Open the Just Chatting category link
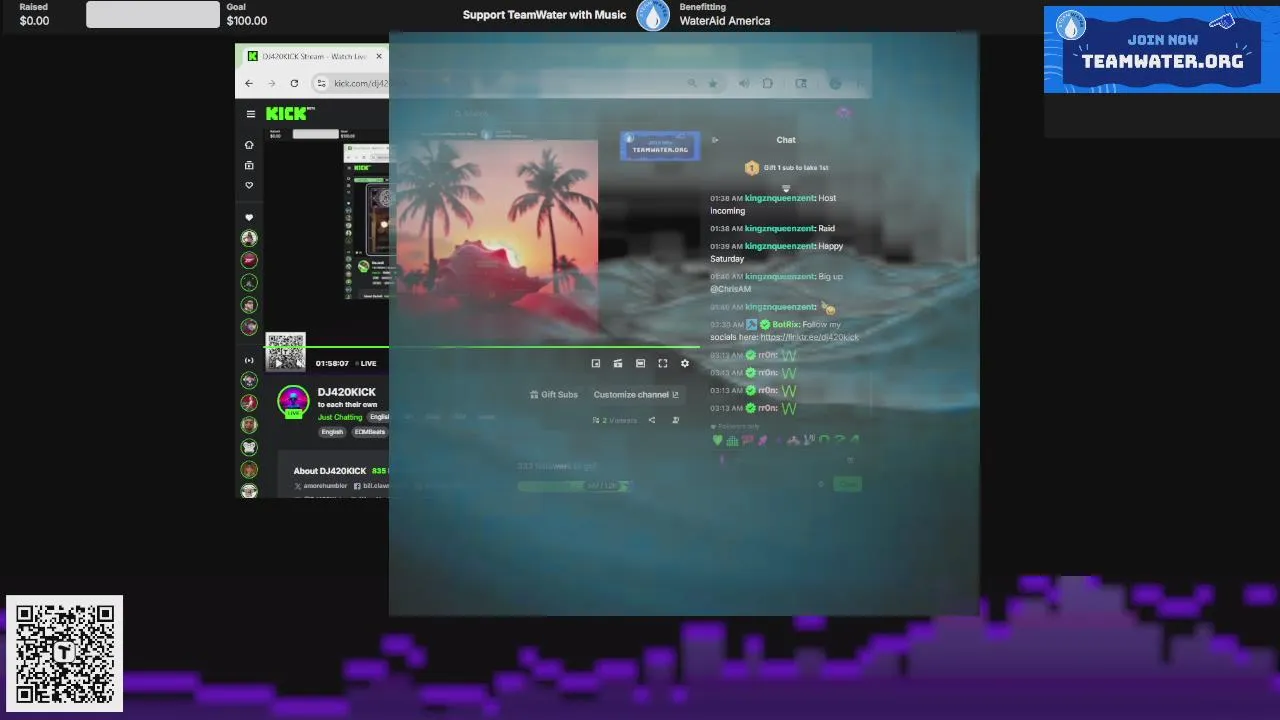This screenshot has height=720, width=1280. coord(340,417)
